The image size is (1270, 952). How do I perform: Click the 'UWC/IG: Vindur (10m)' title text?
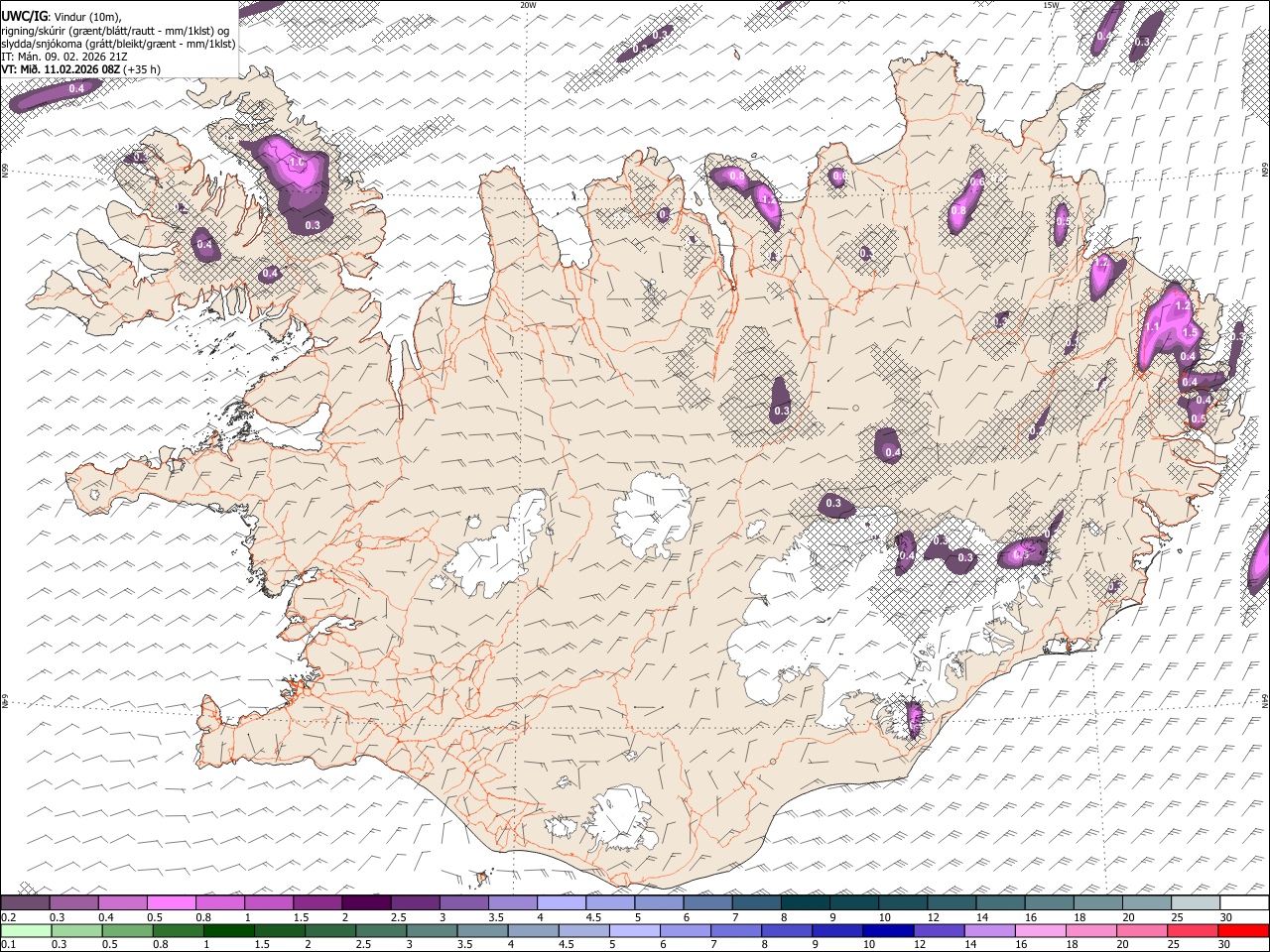(62, 16)
